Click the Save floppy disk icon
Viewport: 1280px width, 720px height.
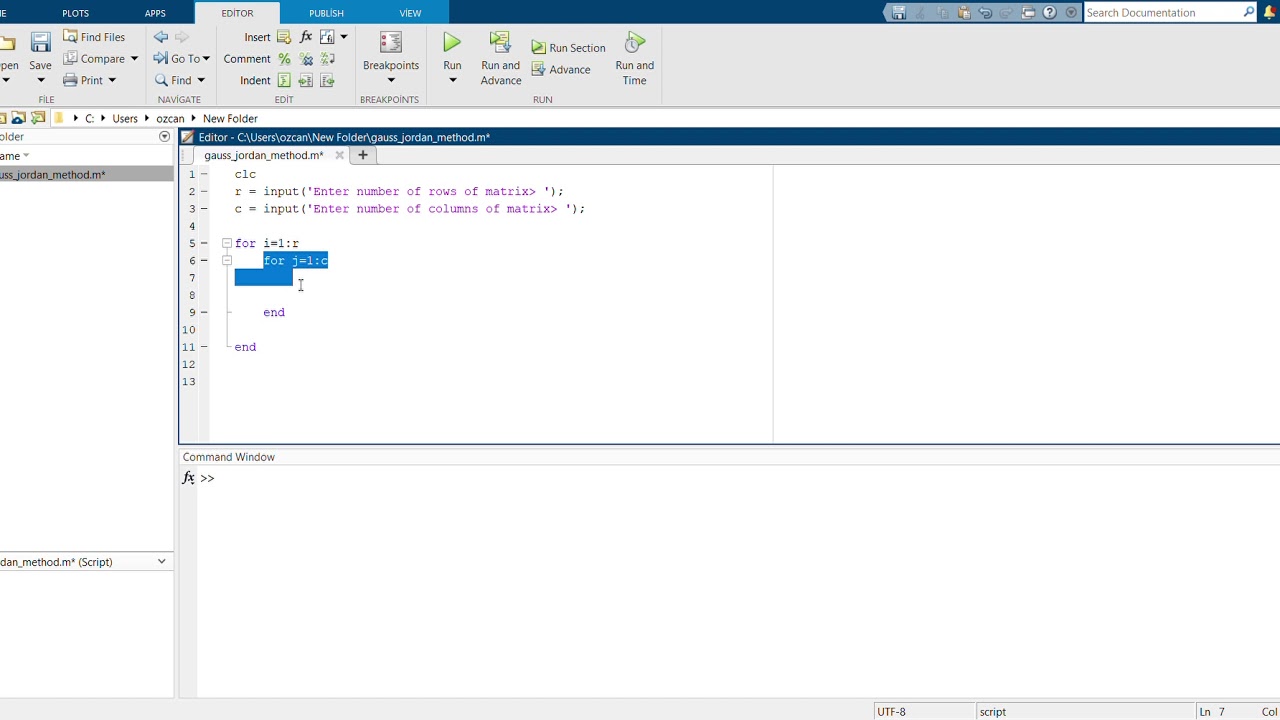(x=40, y=42)
